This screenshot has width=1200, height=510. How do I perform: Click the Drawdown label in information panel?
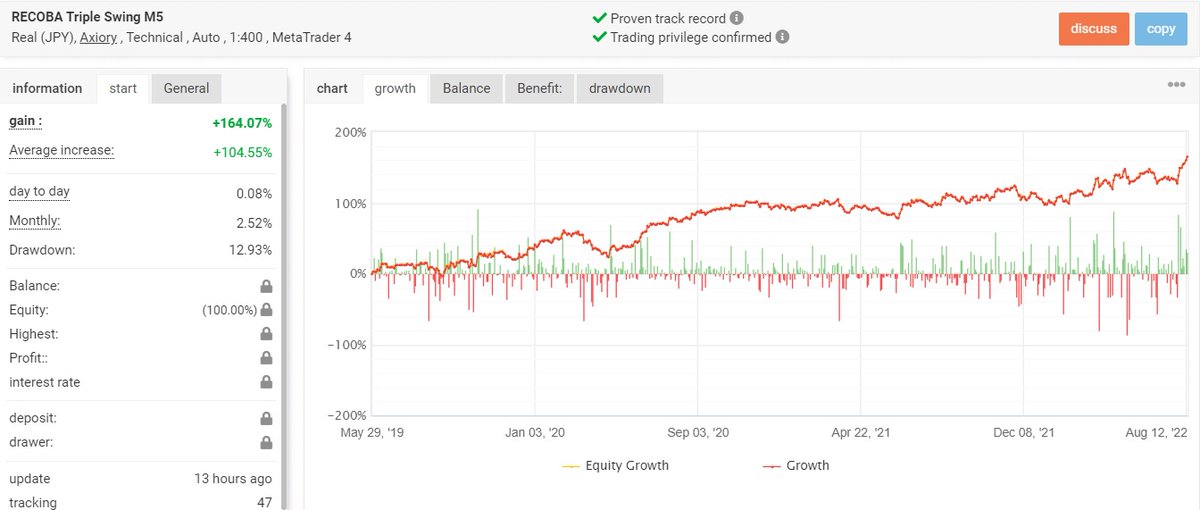click(x=42, y=249)
